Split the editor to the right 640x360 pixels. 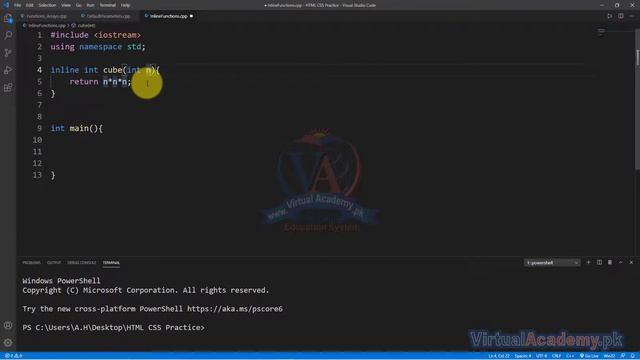[x=620, y=16]
